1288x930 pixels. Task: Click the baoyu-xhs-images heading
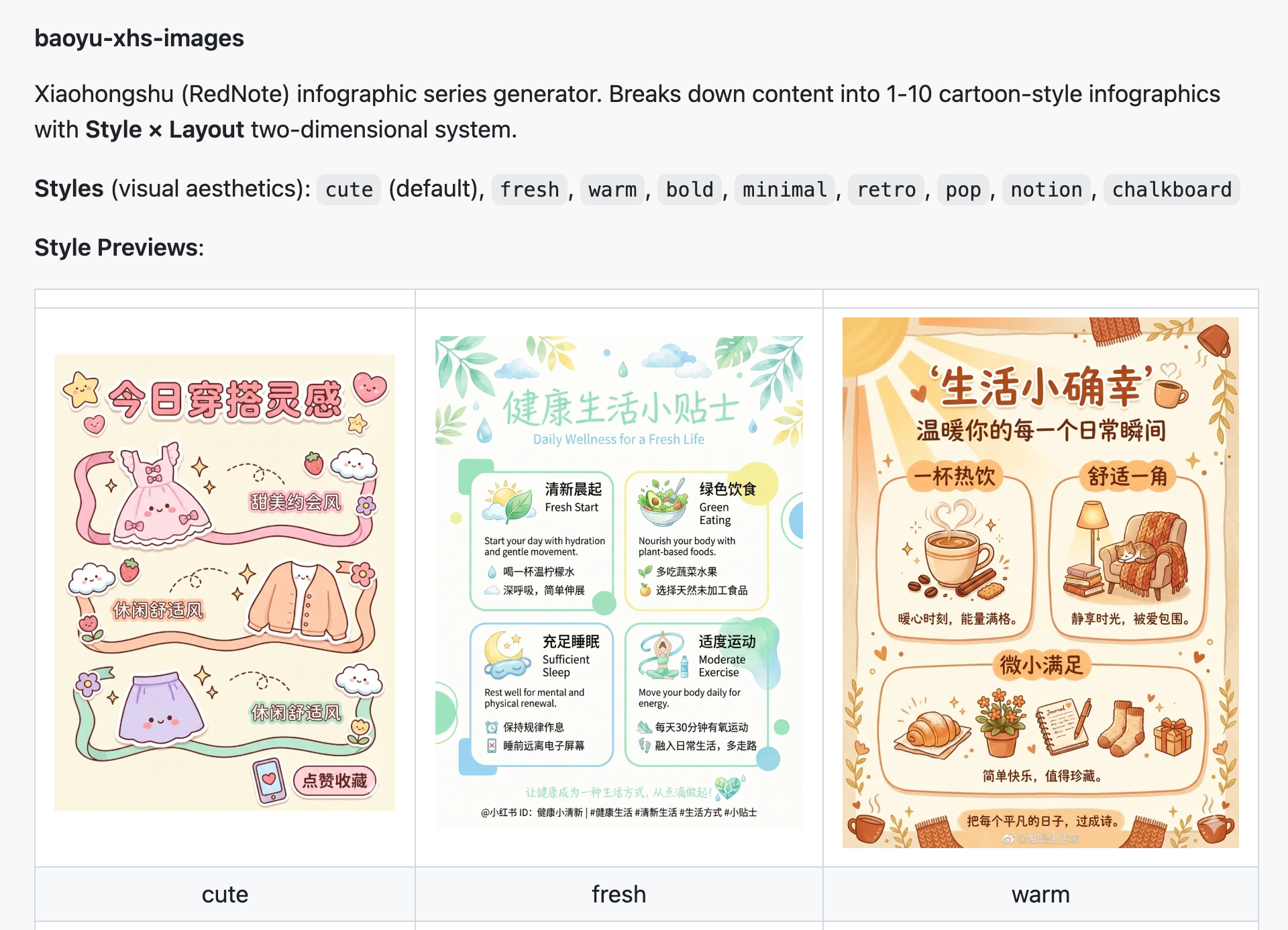(x=139, y=38)
